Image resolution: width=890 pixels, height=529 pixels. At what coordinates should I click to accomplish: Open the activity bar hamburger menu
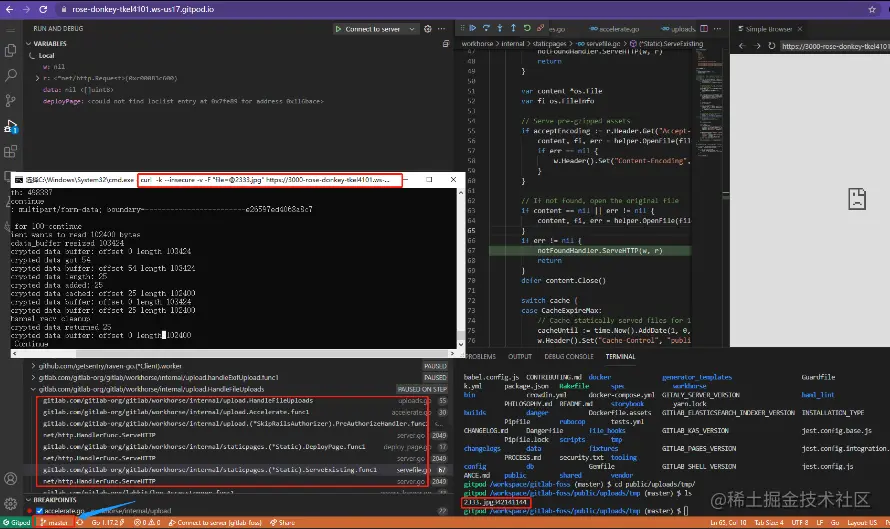pyautogui.click(x=10, y=29)
